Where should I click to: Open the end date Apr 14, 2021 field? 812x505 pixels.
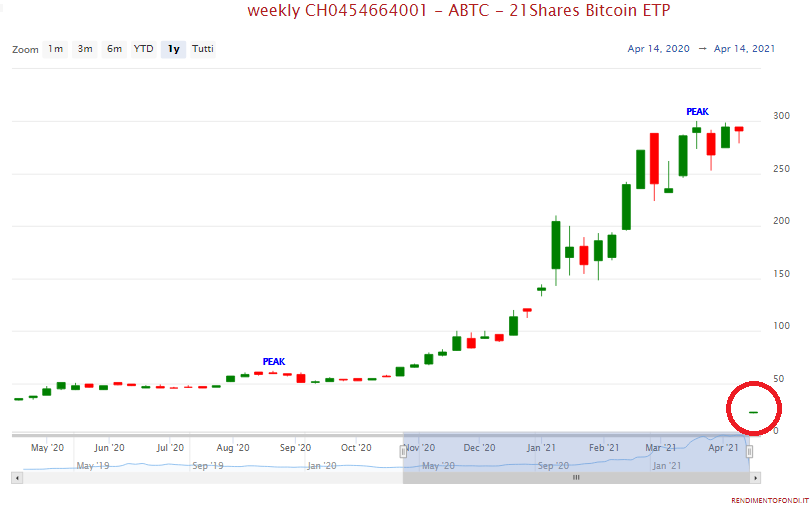click(744, 49)
